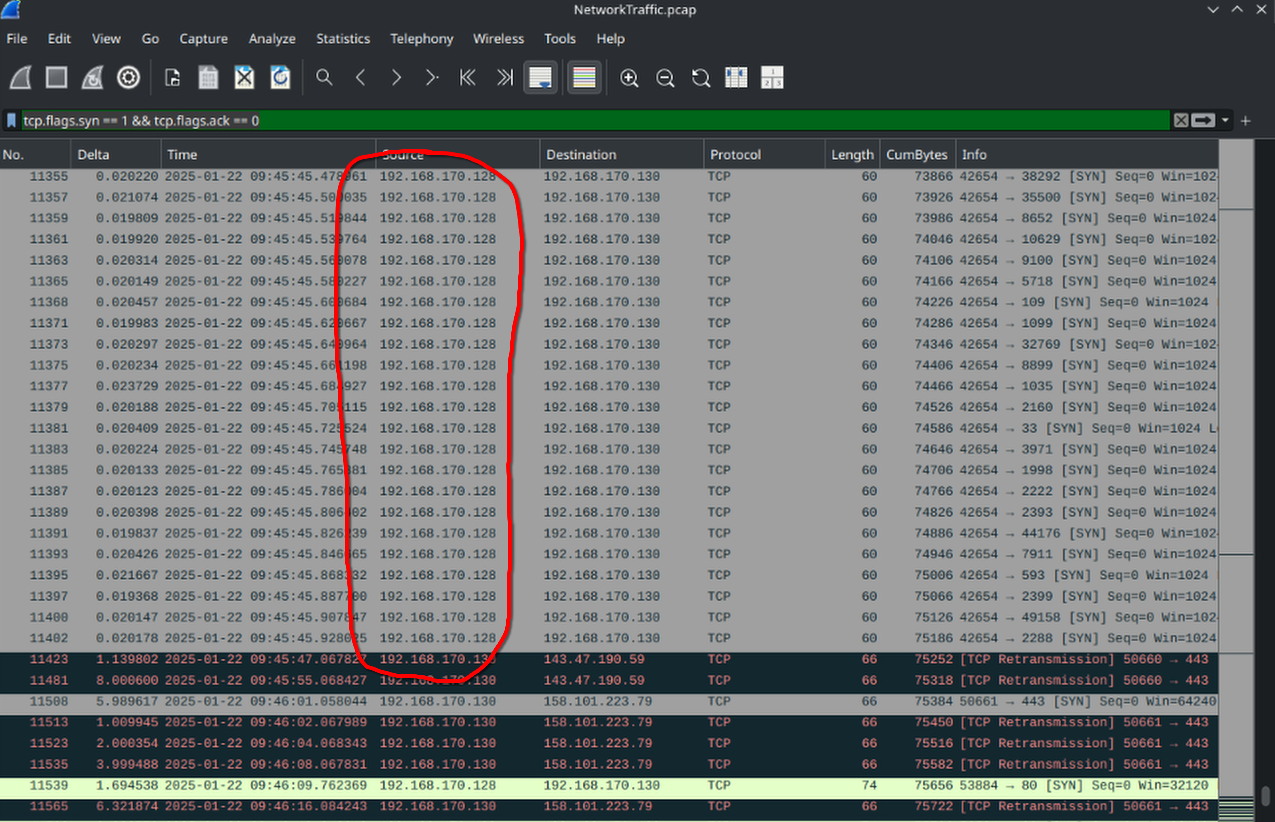Open the Statistics menu
This screenshot has width=1275, height=822.
click(343, 39)
